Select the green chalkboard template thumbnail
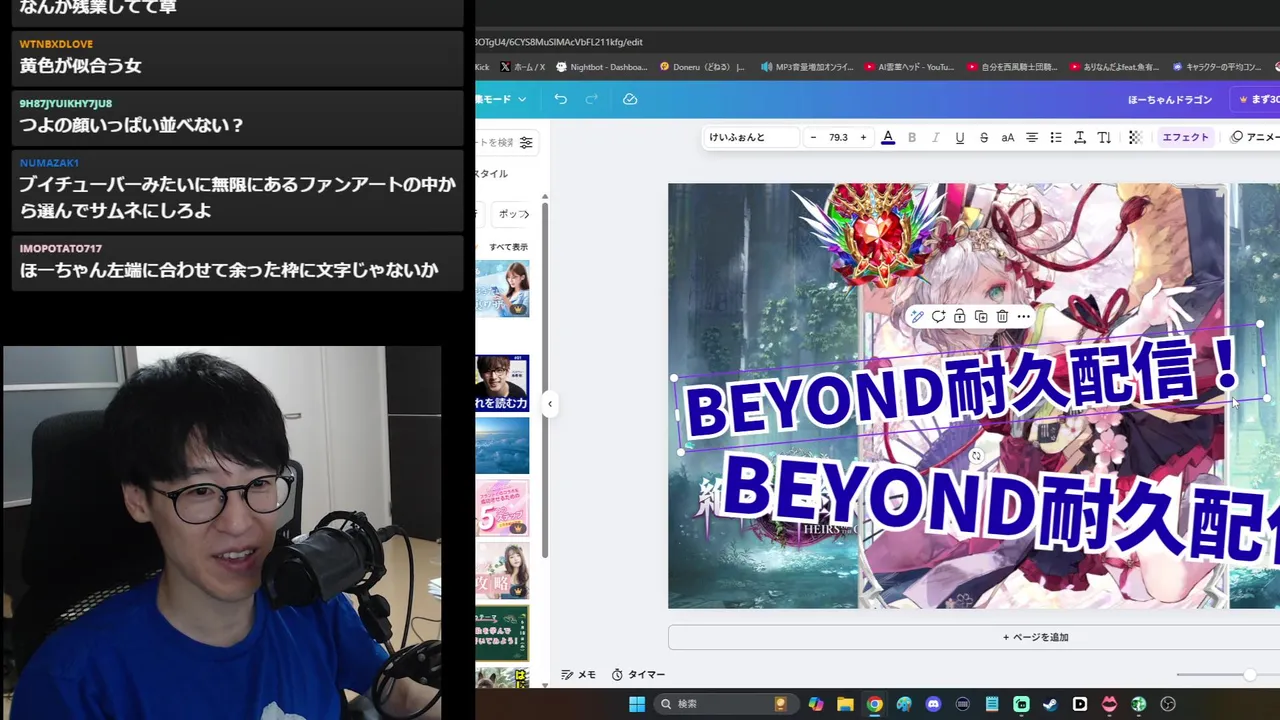The height and width of the screenshot is (720, 1280). tap(502, 633)
